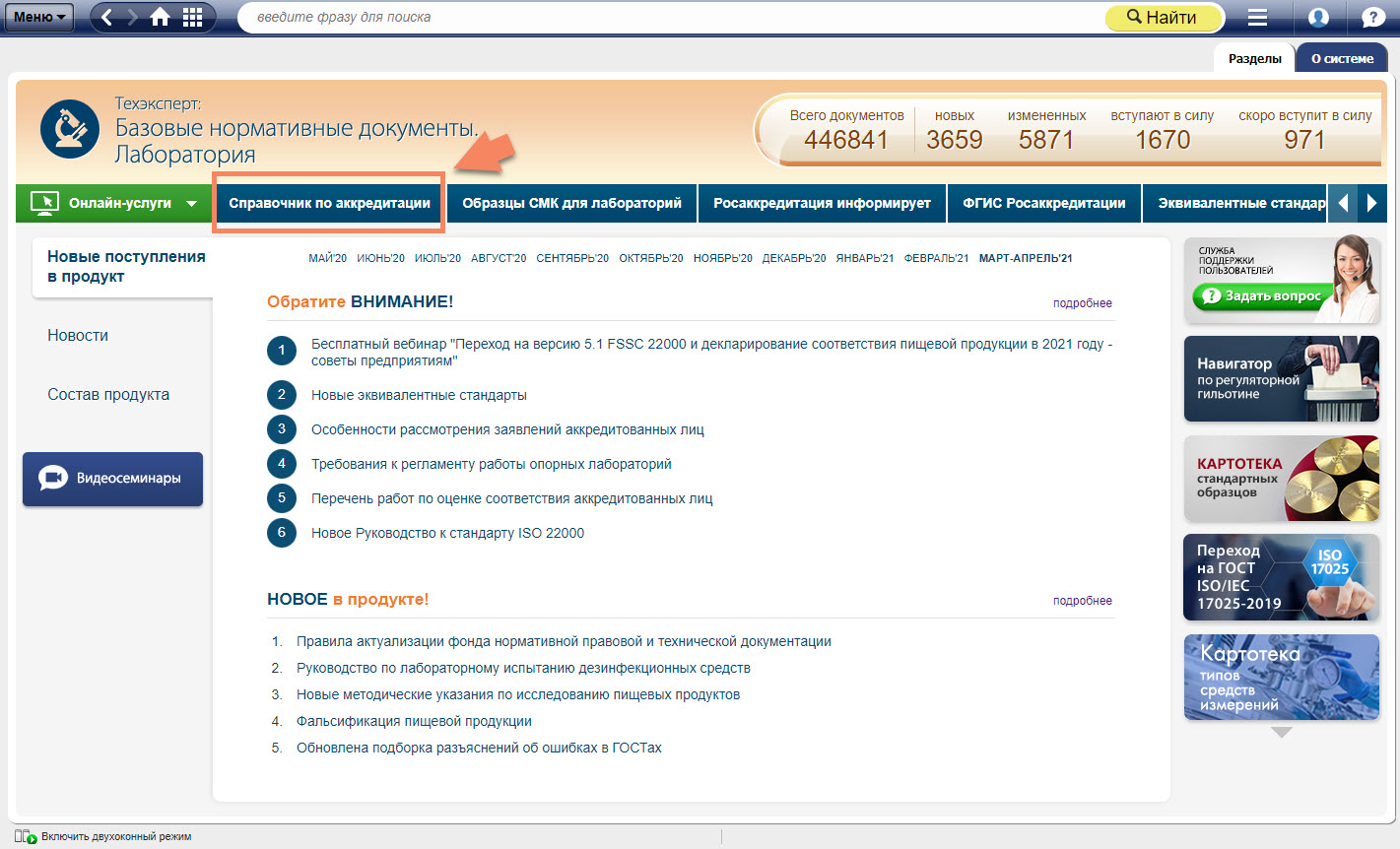This screenshot has height=849, width=1400.
Task: Open Фальсификация пищевой продукции link
Action: (x=414, y=721)
